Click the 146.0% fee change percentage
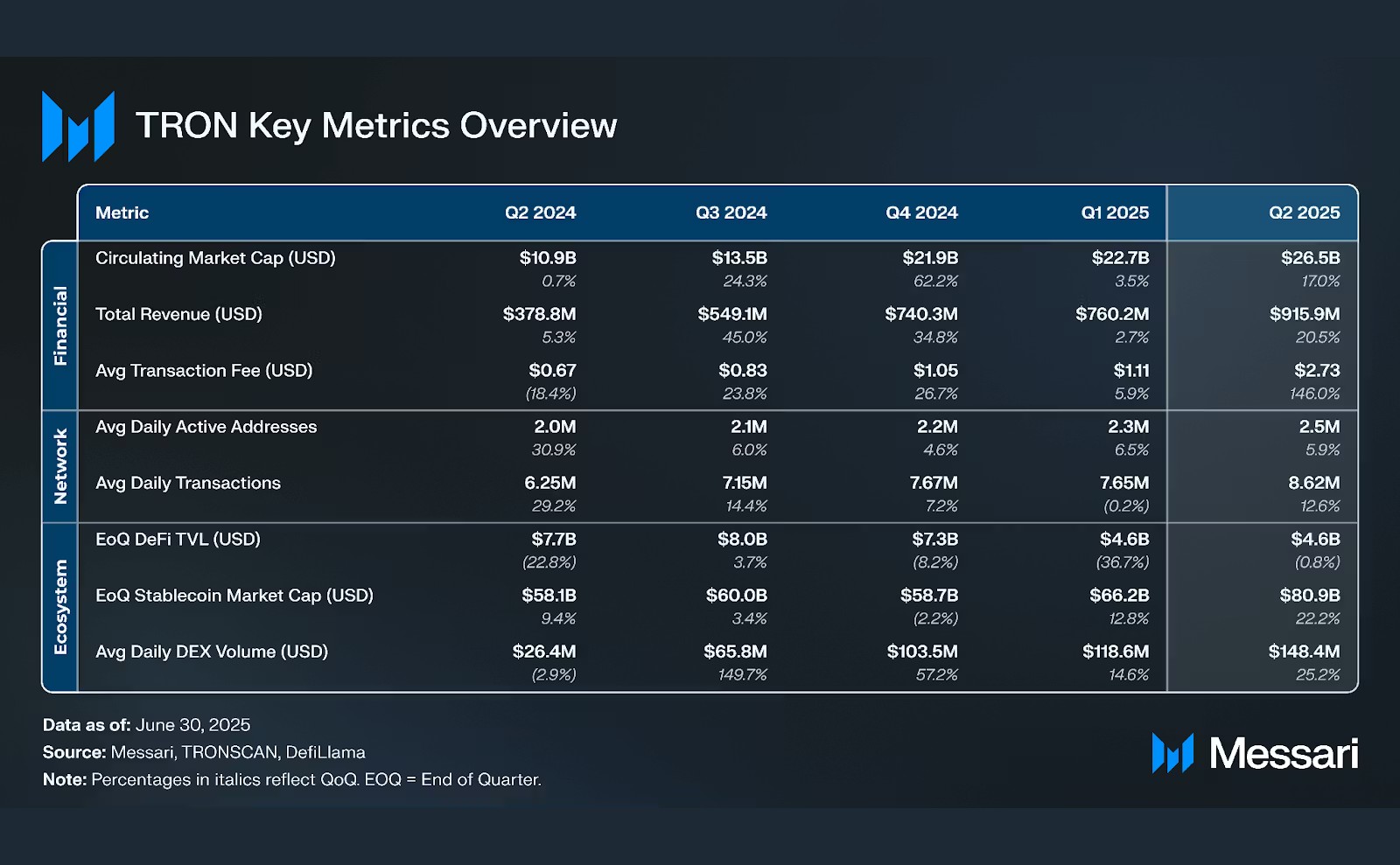 (1315, 394)
